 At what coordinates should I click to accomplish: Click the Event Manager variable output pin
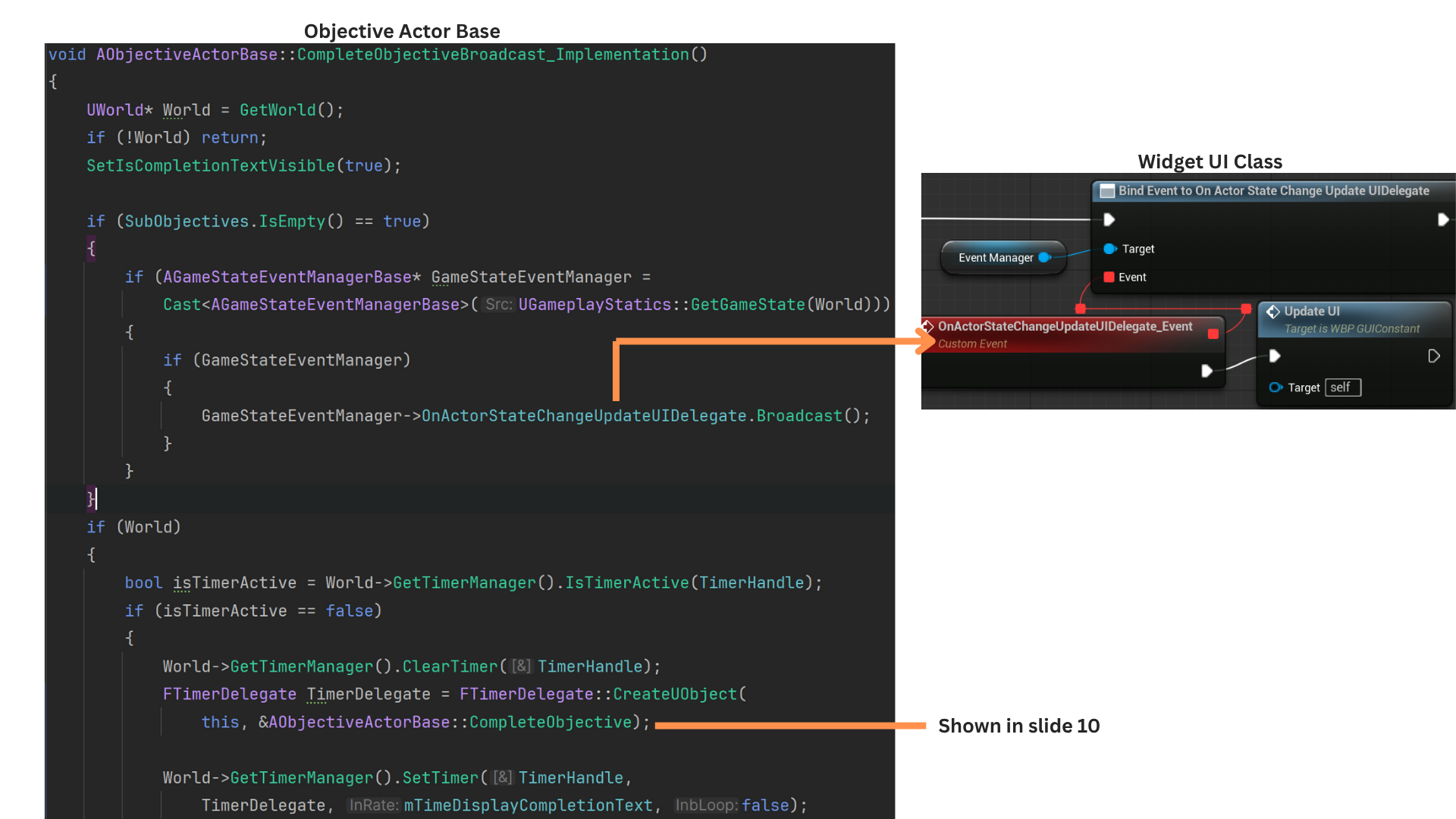tap(1044, 258)
